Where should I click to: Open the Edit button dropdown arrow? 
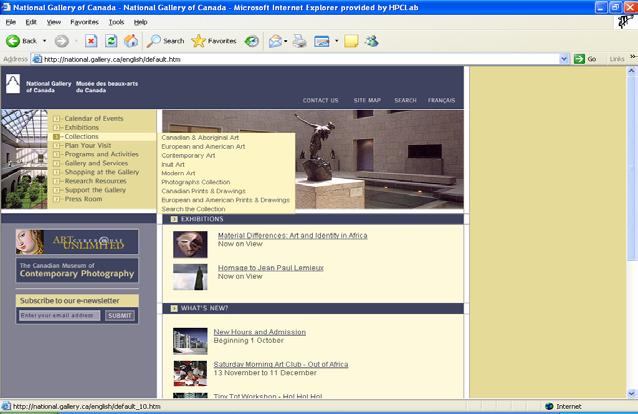[x=336, y=41]
